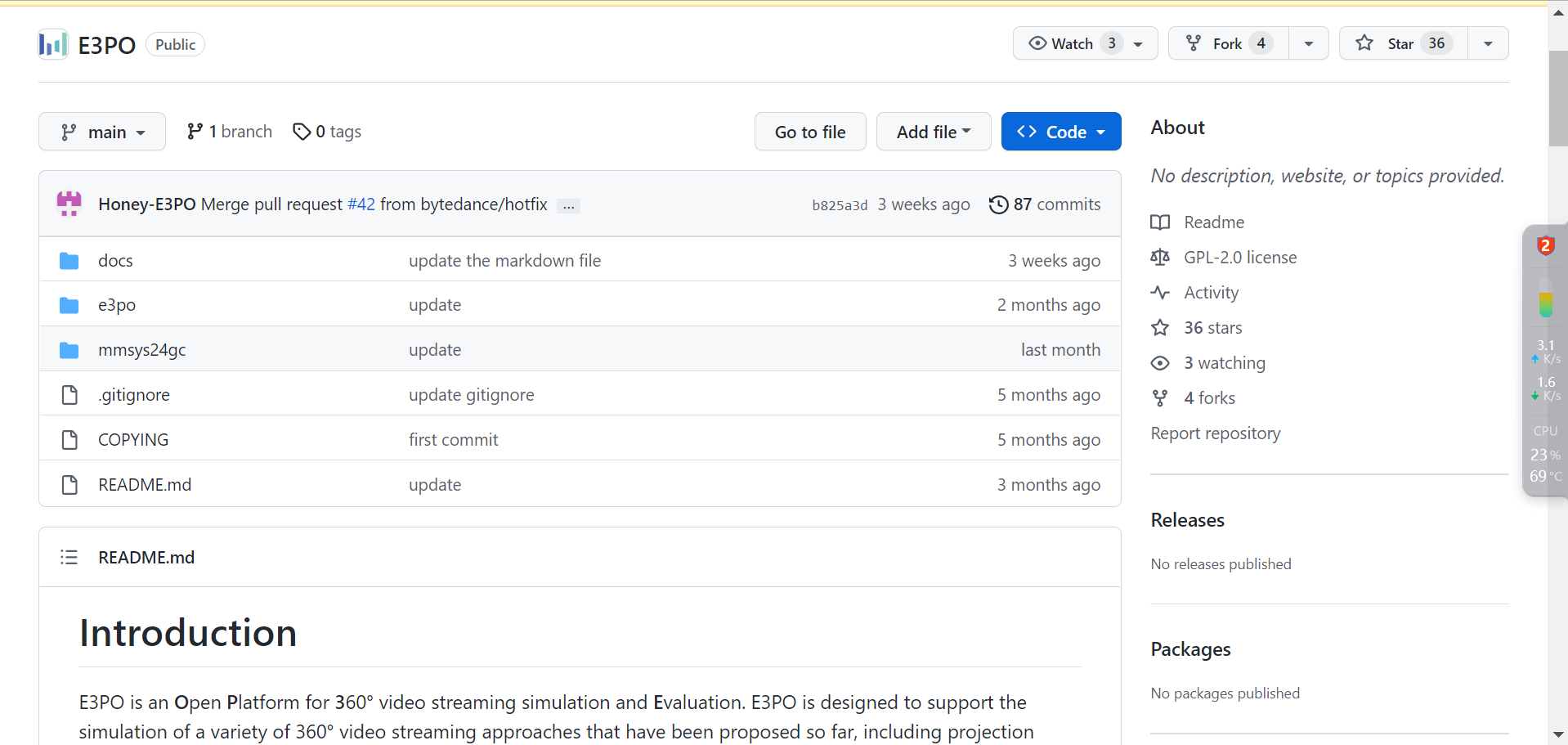Screen dimensions: 1568x745
Task: Click the E3PO repository logo icon
Action: click(53, 44)
